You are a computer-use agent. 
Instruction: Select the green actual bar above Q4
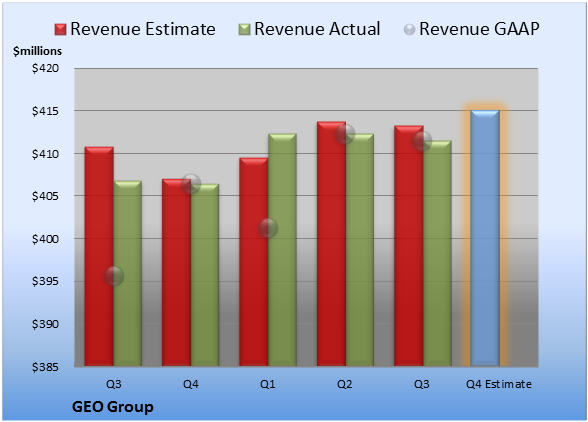(x=205, y=275)
